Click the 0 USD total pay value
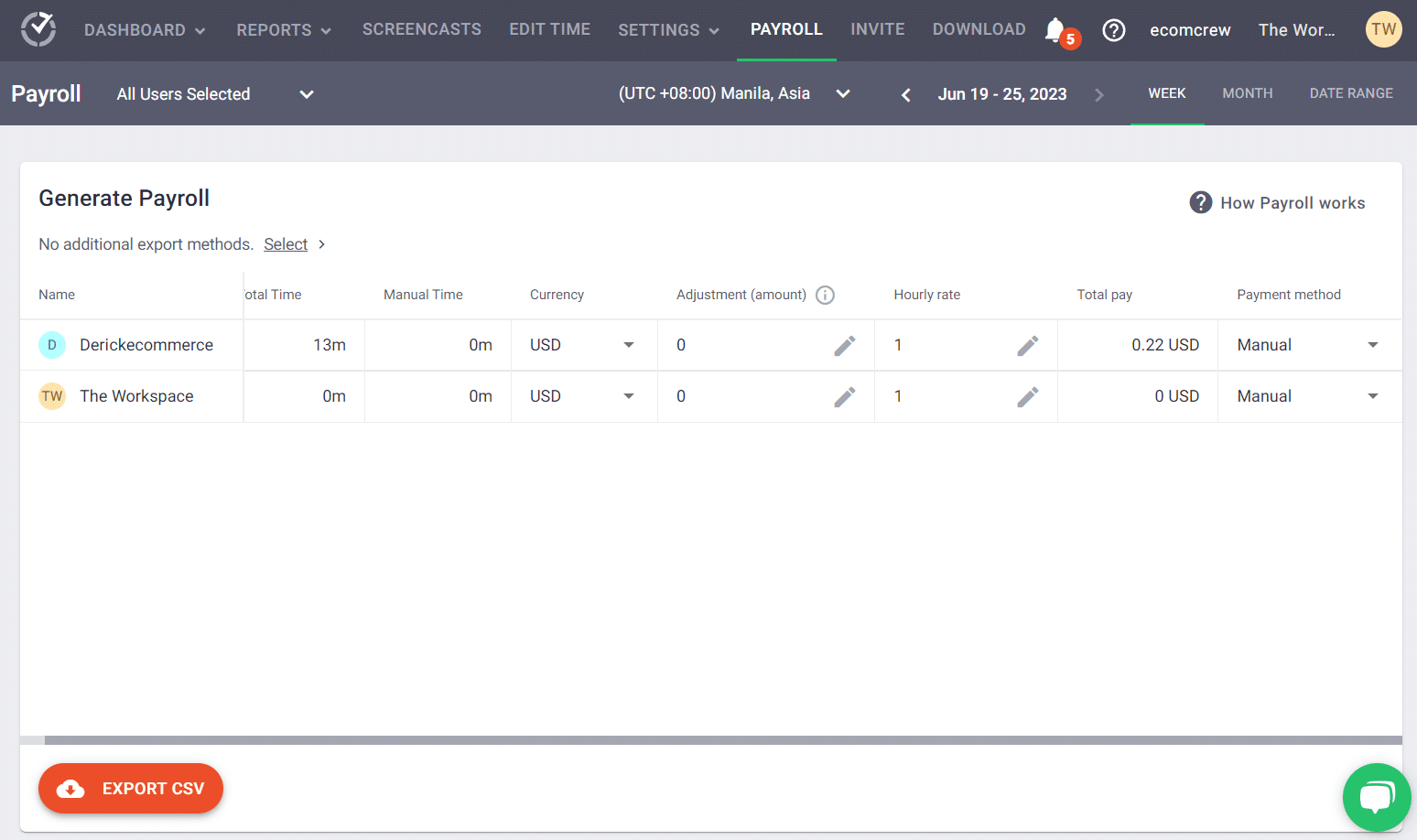1417x840 pixels. pos(1176,396)
